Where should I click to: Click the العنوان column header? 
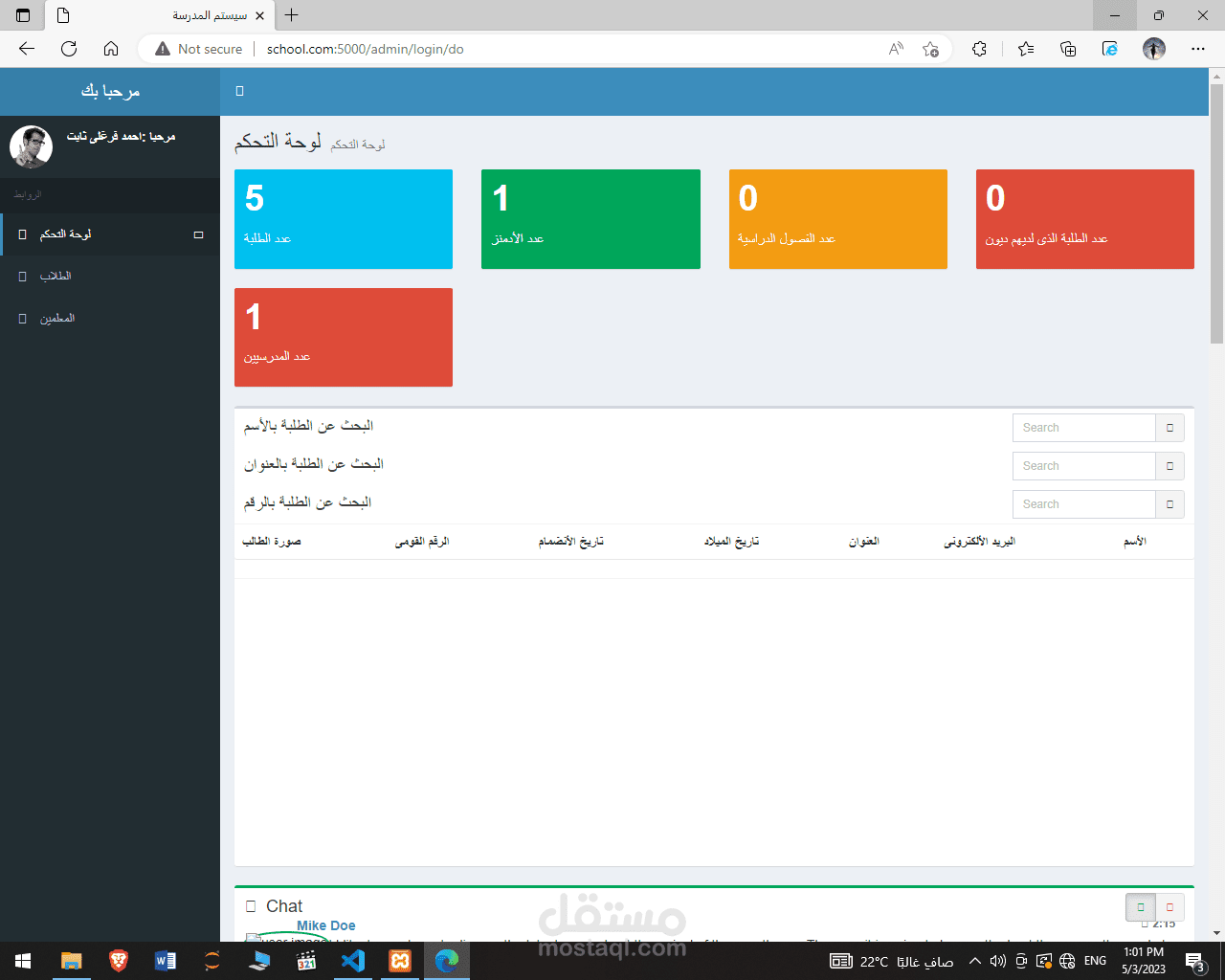click(863, 542)
